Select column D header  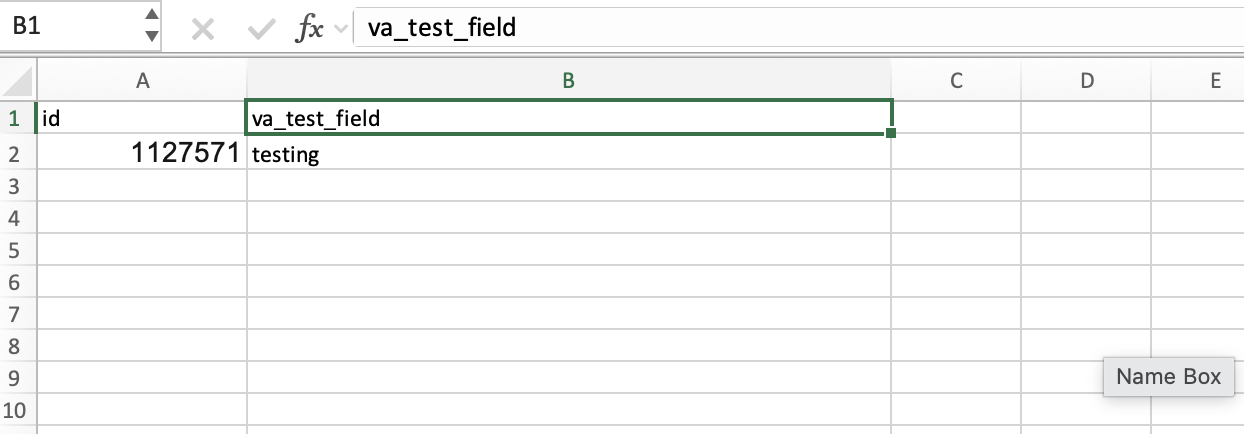pos(1086,82)
